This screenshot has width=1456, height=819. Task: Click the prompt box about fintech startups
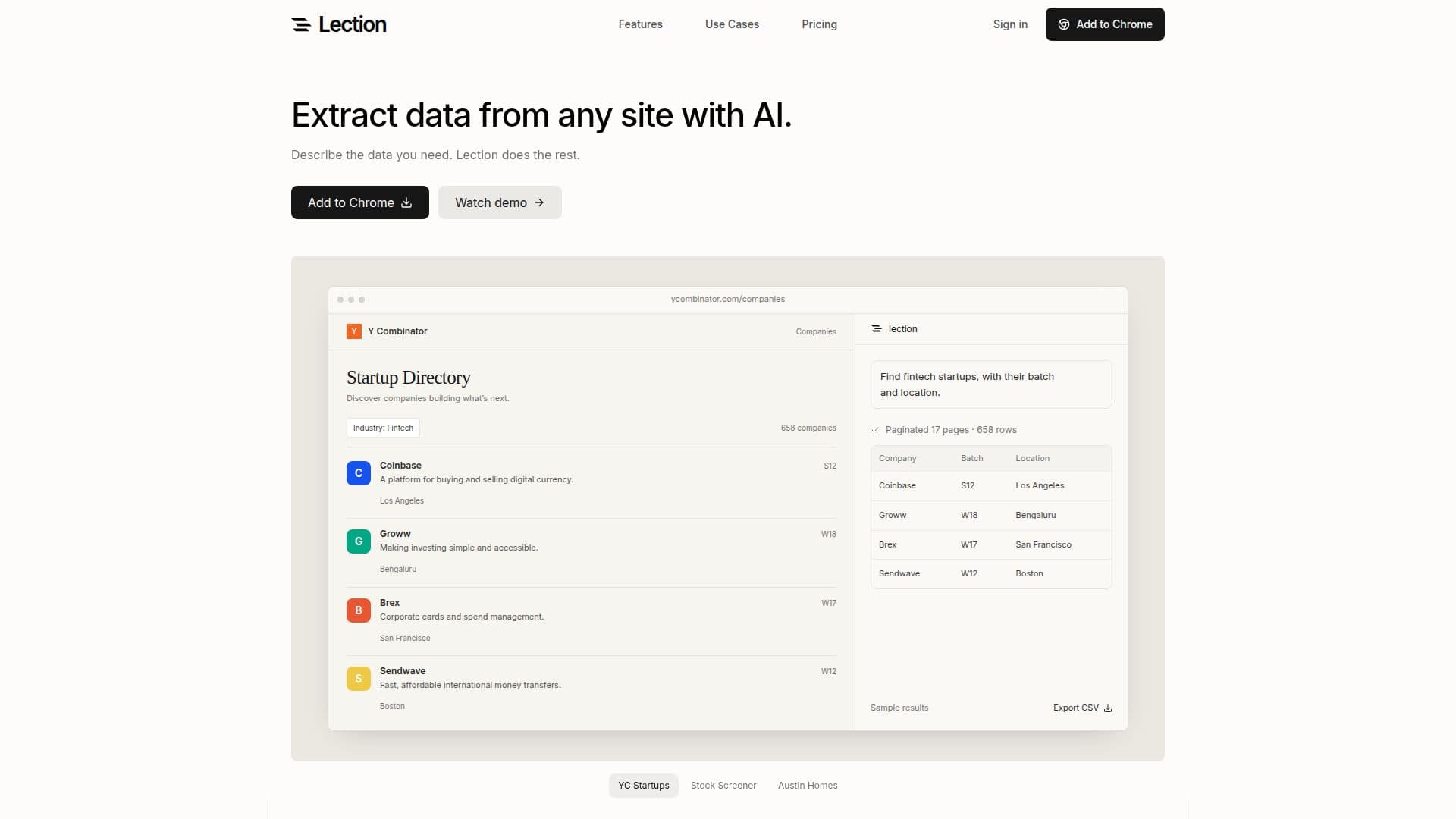[991, 384]
